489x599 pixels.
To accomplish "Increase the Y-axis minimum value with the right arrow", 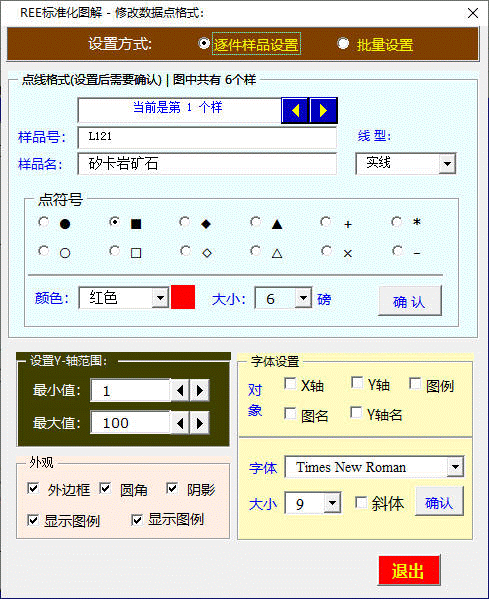I will [200, 390].
